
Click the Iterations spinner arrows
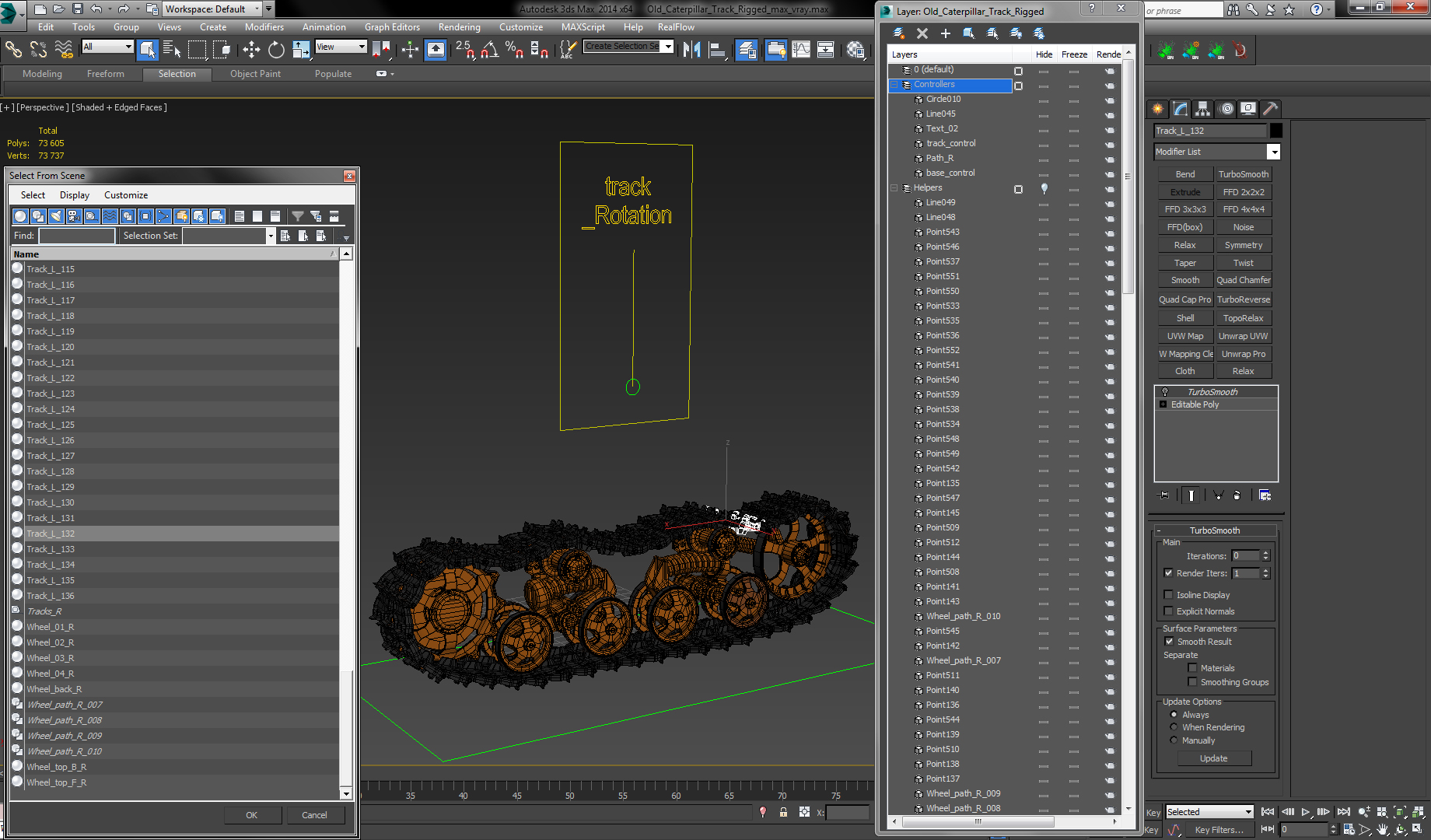coord(1266,555)
